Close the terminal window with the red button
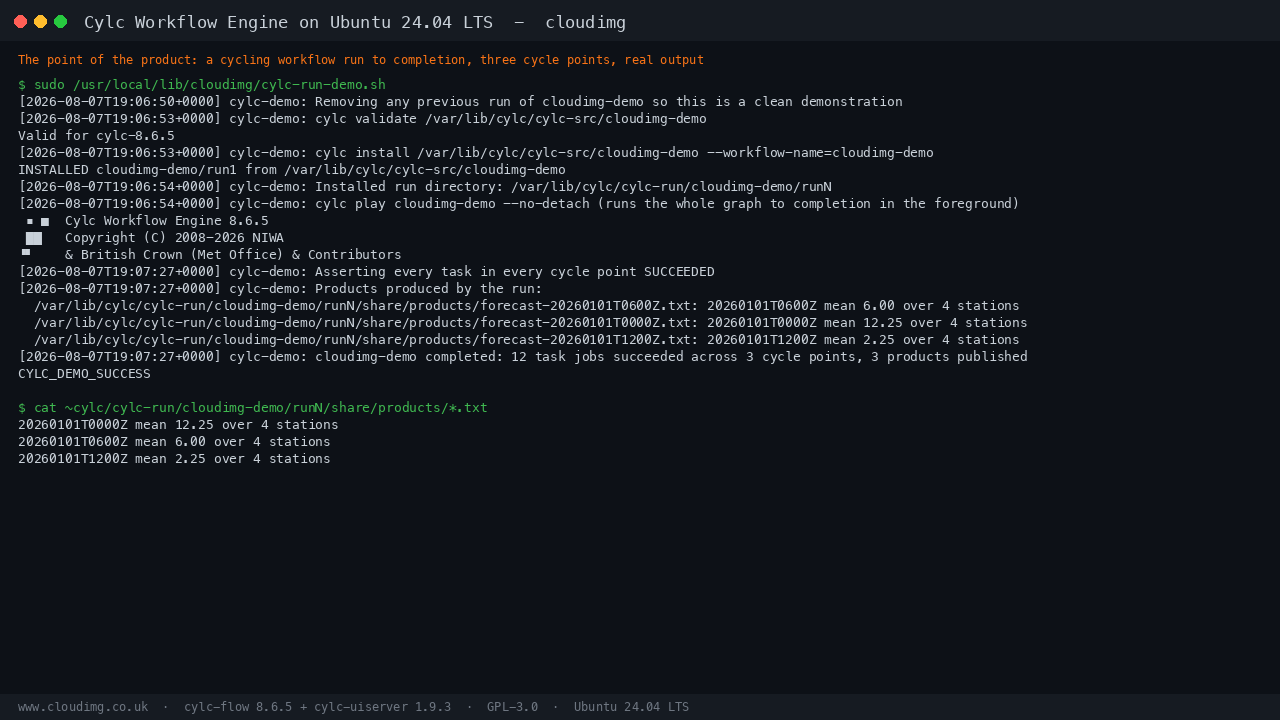This screenshot has width=1280, height=720. click(x=20, y=21)
